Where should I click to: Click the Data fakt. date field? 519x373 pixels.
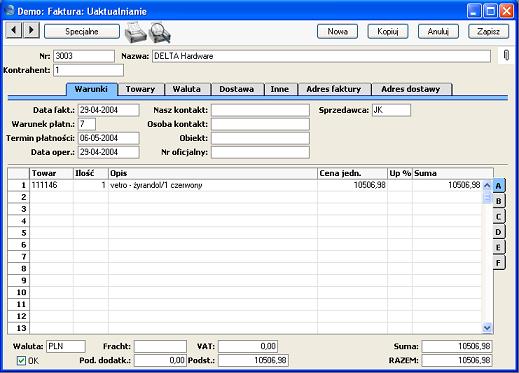[x=108, y=110]
